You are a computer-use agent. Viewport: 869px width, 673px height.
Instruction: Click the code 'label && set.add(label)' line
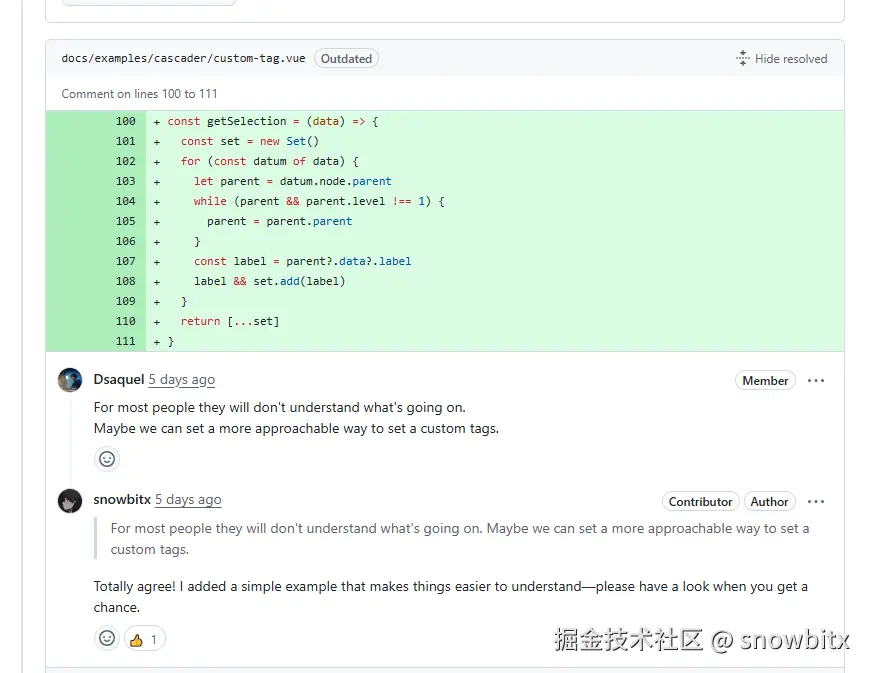click(269, 282)
